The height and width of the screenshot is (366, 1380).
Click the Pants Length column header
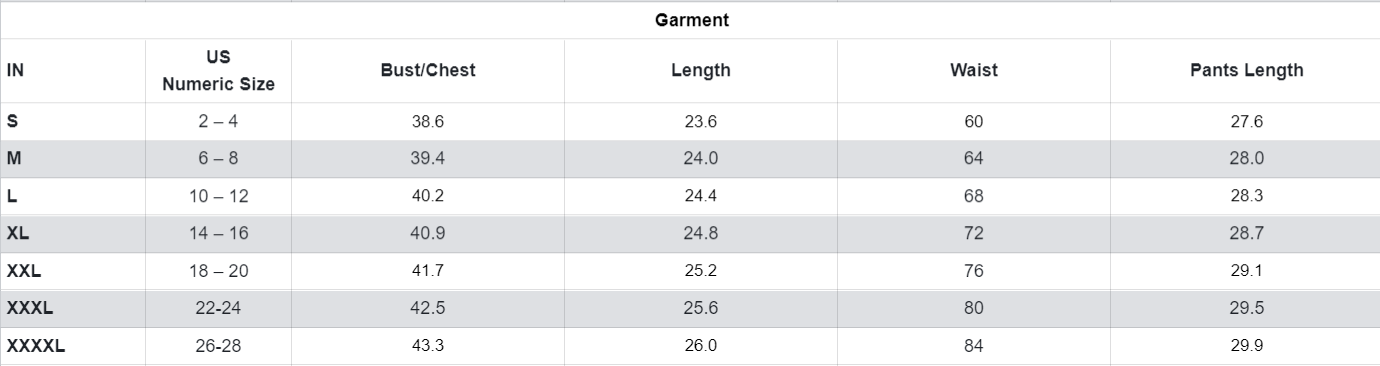(x=1246, y=71)
